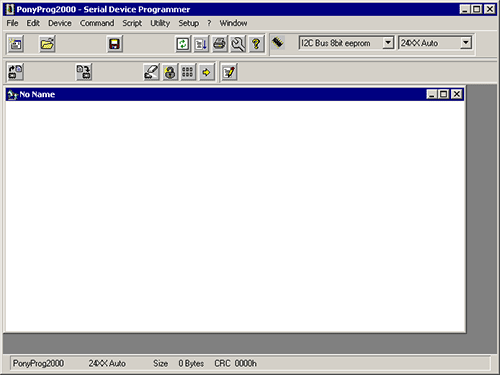This screenshot has height=375, width=500.
Task: Open the Device menu
Action: (x=60, y=23)
